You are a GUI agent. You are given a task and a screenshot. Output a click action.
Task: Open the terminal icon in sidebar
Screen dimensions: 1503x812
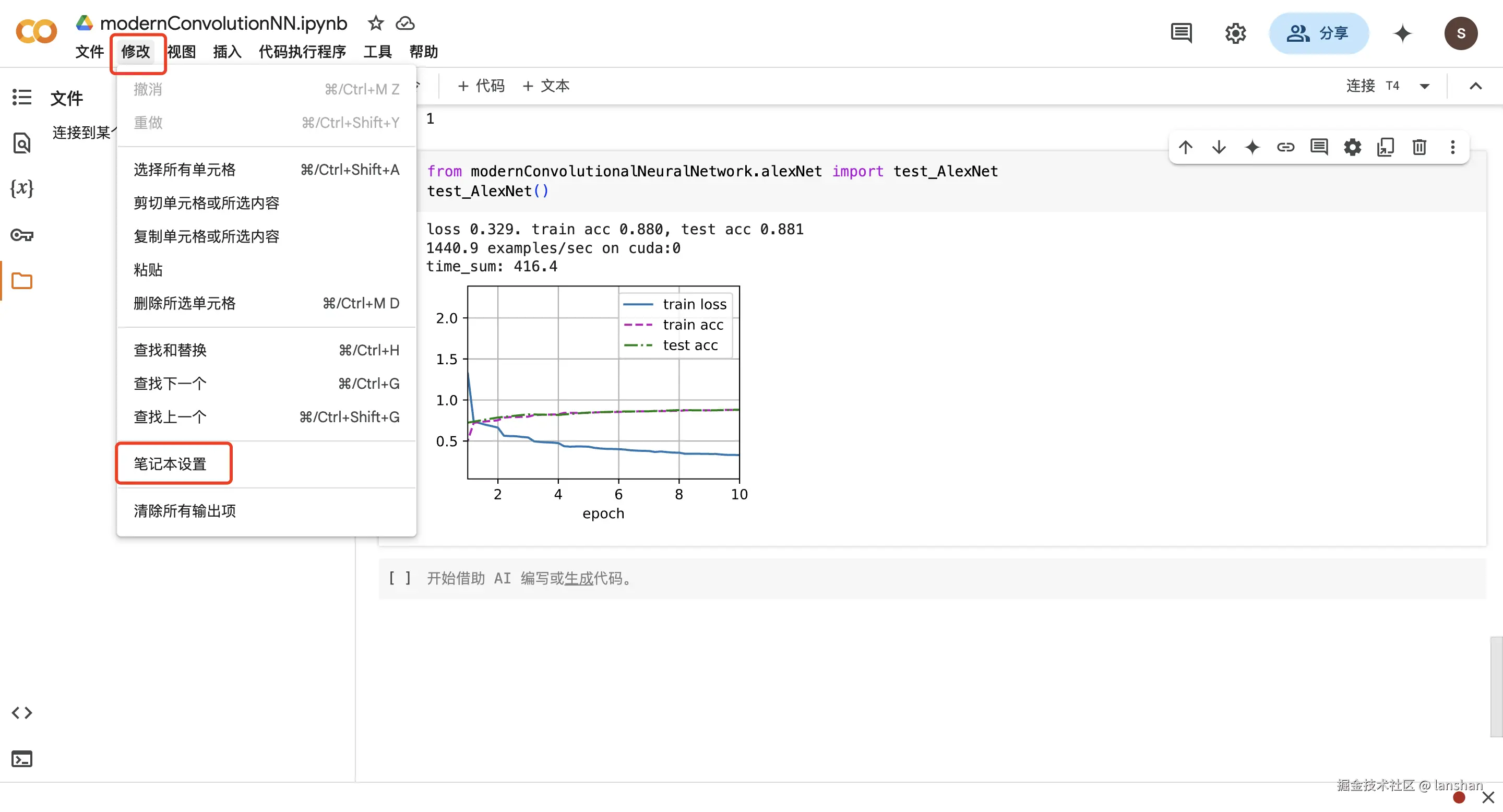tap(21, 758)
